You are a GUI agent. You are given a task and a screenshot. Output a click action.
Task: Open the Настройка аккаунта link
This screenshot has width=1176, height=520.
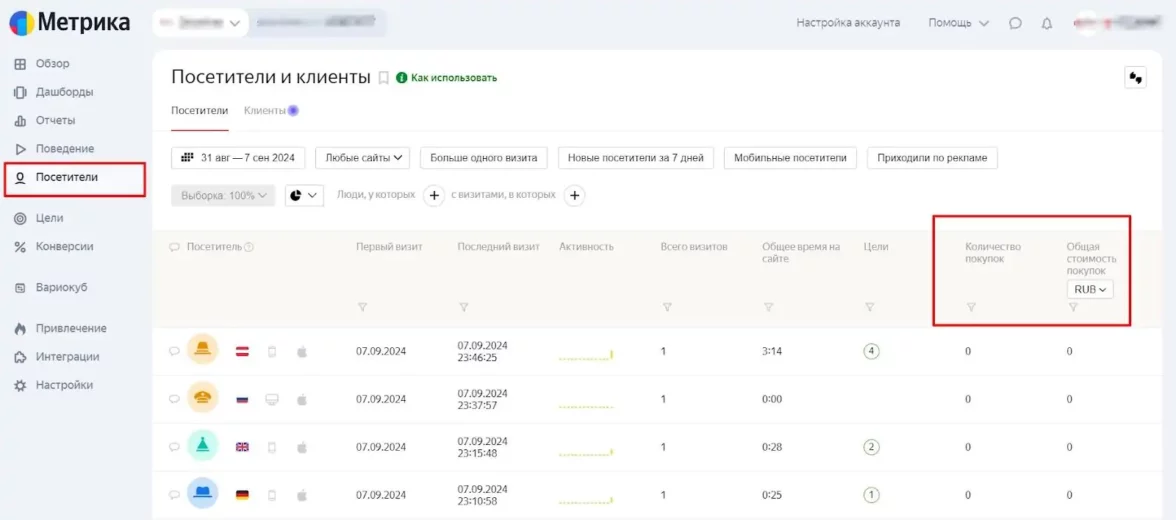coord(847,23)
